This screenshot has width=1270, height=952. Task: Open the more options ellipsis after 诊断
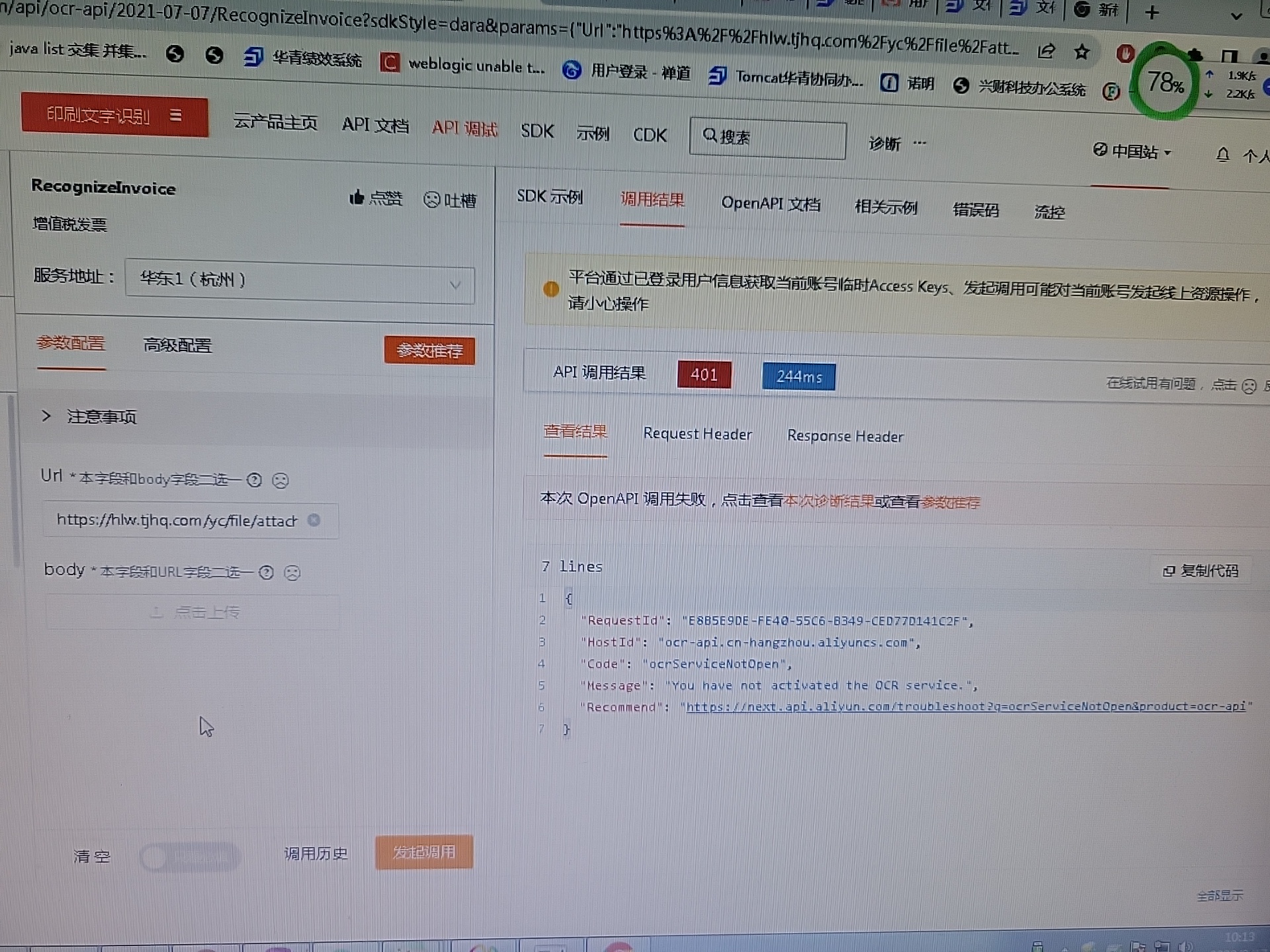coord(919,143)
